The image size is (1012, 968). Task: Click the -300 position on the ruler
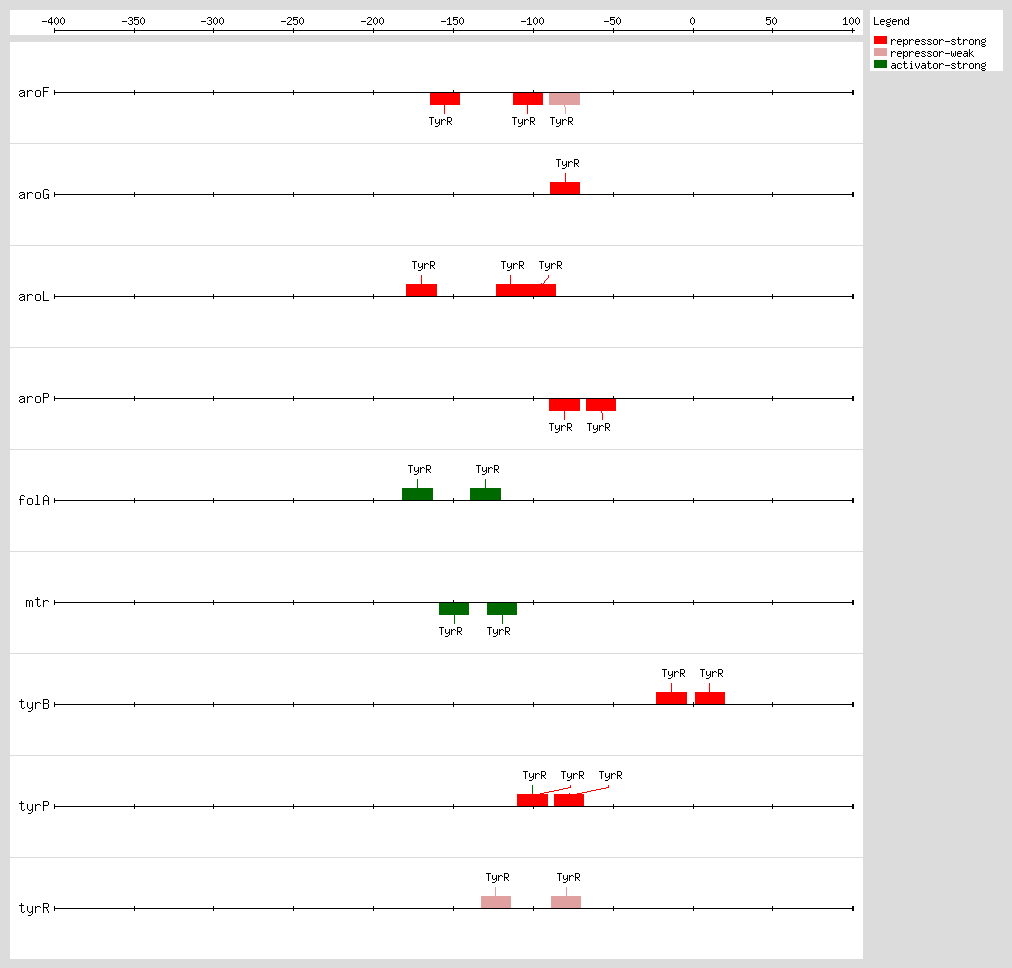[x=212, y=21]
